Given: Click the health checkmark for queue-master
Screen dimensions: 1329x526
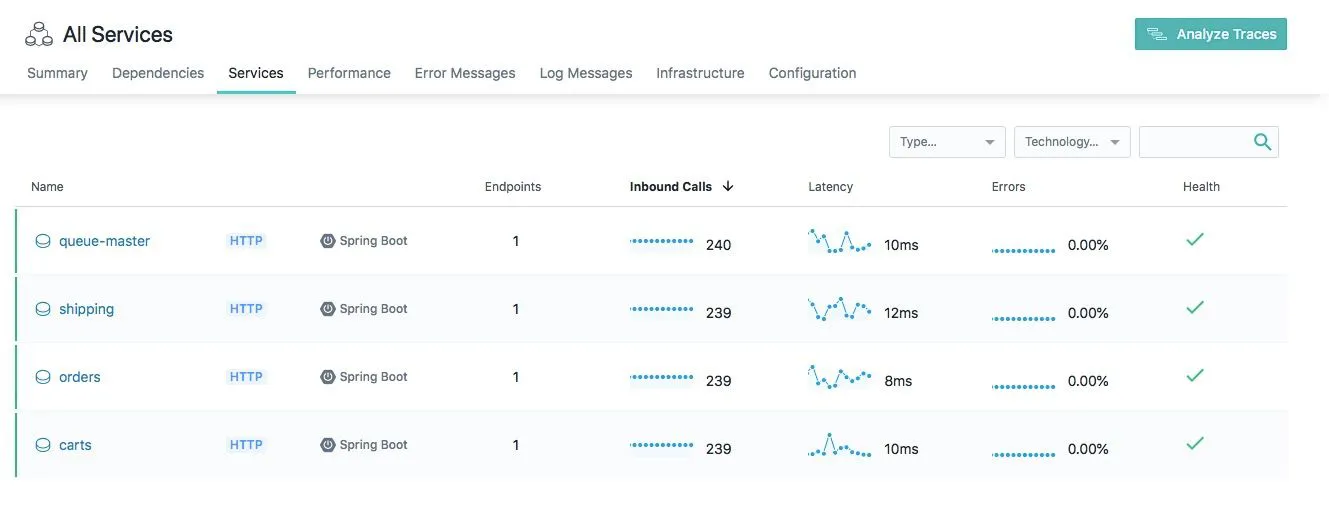Looking at the screenshot, I should tap(1194, 240).
